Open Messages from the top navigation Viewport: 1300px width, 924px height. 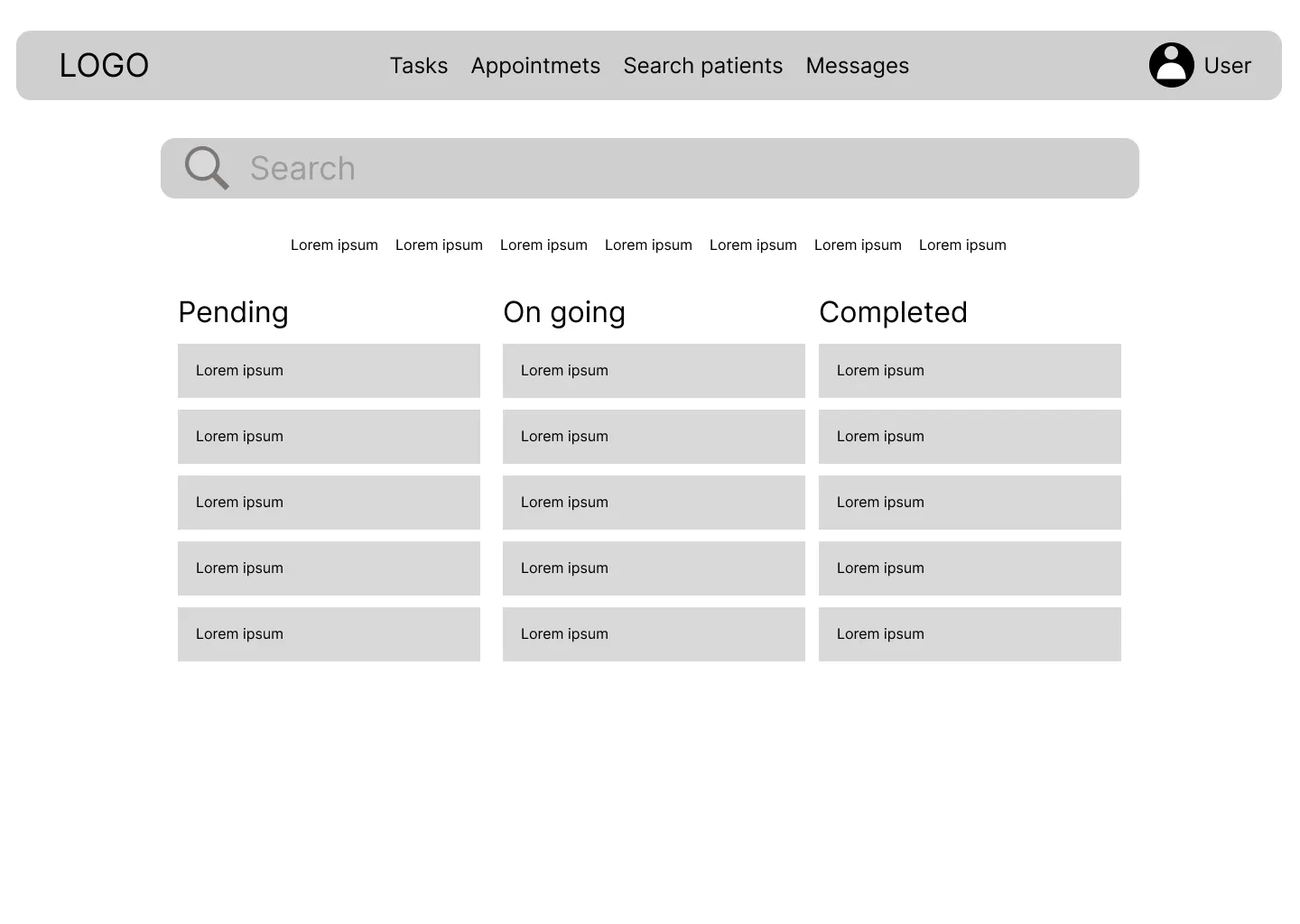click(x=857, y=65)
